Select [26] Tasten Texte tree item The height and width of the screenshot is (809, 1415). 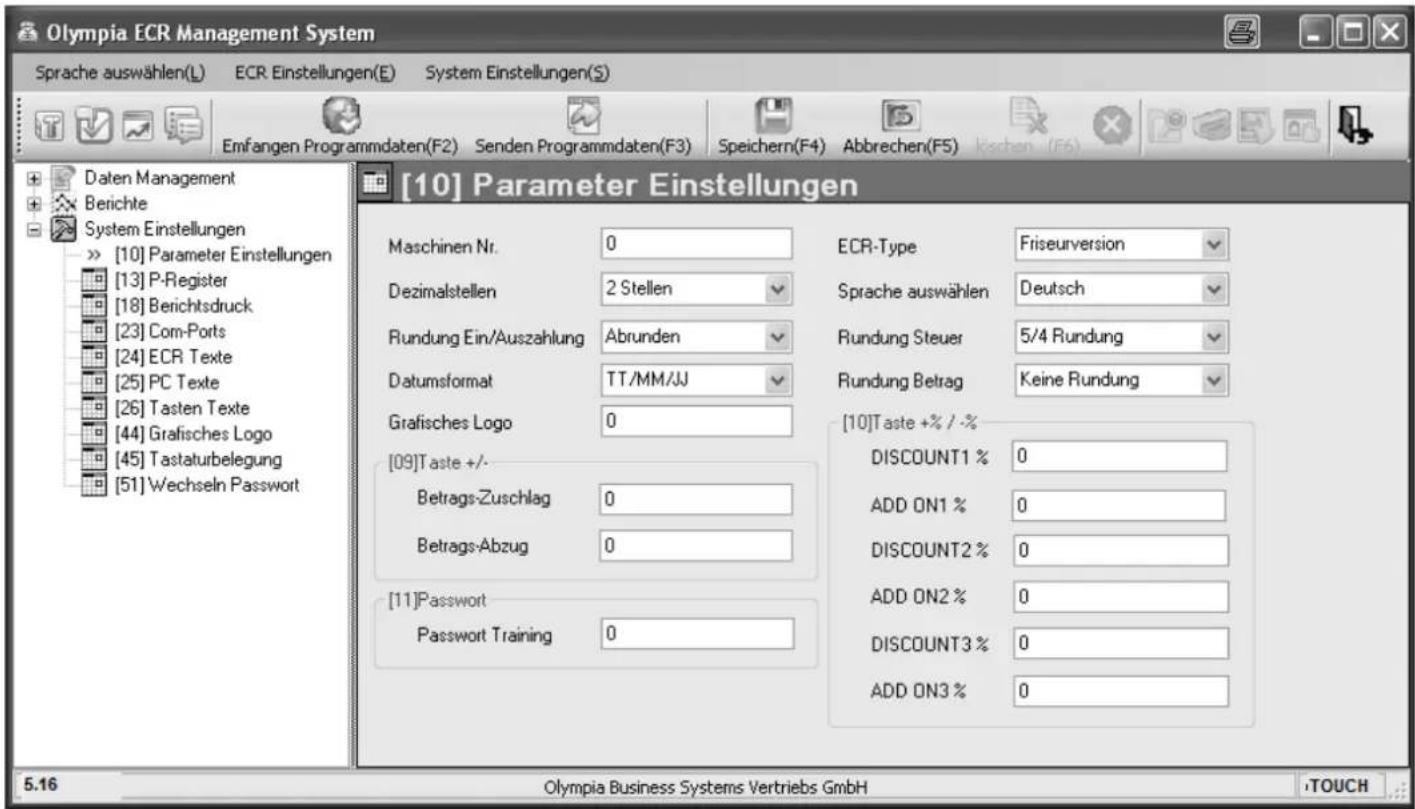click(182, 408)
